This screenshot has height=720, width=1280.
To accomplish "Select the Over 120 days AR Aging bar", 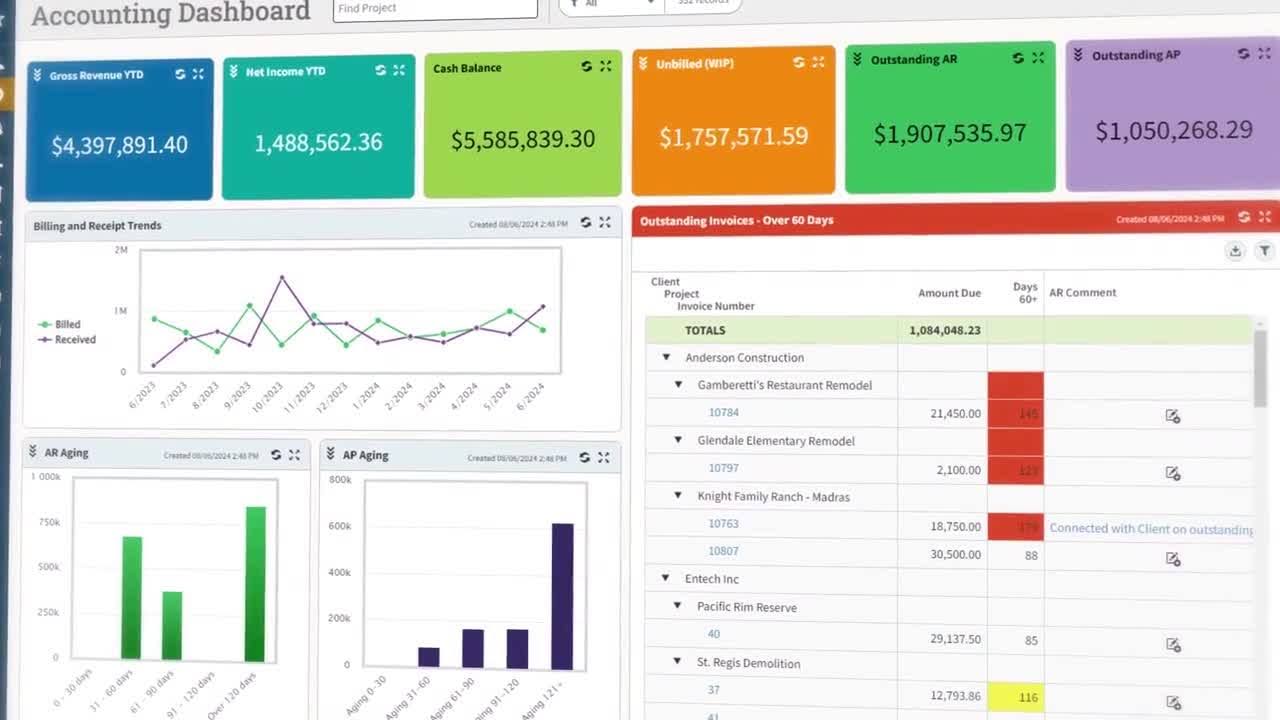I will tap(256, 584).
